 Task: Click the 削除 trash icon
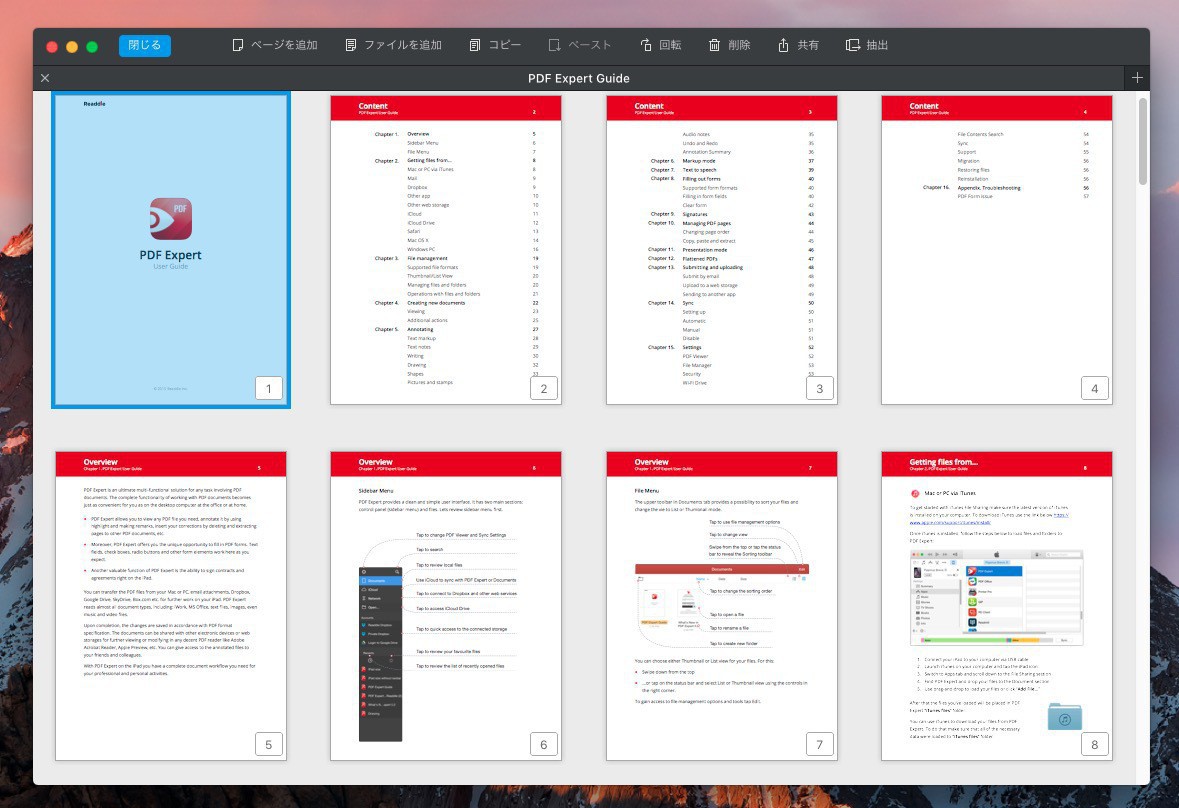714,45
